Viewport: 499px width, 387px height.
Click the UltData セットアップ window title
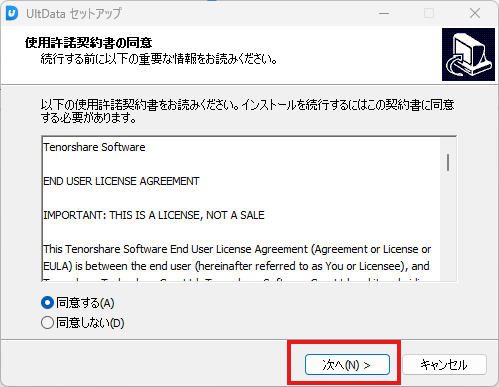pyautogui.click(x=74, y=14)
